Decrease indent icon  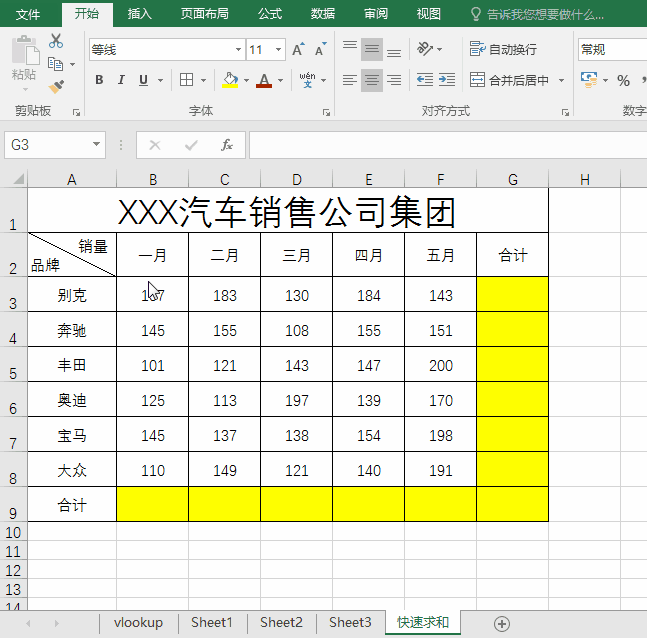coord(425,80)
